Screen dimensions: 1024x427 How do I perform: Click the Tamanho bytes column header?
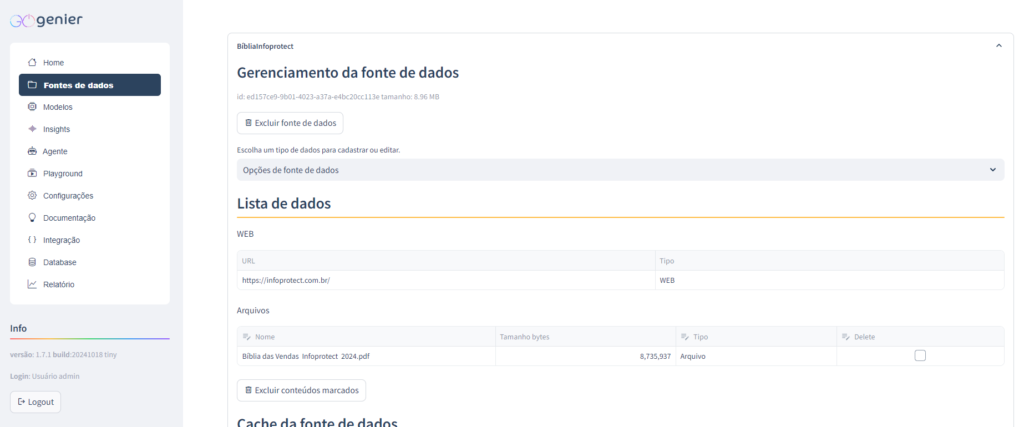(x=524, y=337)
